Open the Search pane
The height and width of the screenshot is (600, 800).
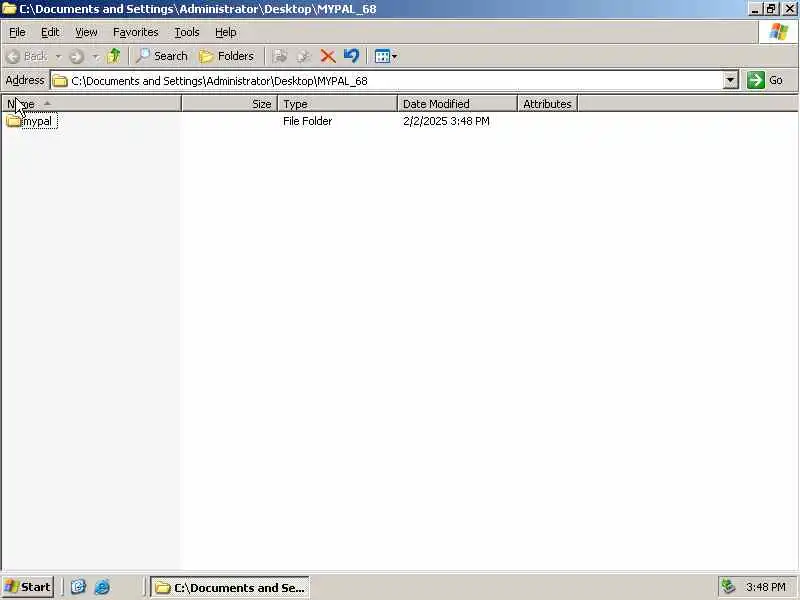(162, 56)
